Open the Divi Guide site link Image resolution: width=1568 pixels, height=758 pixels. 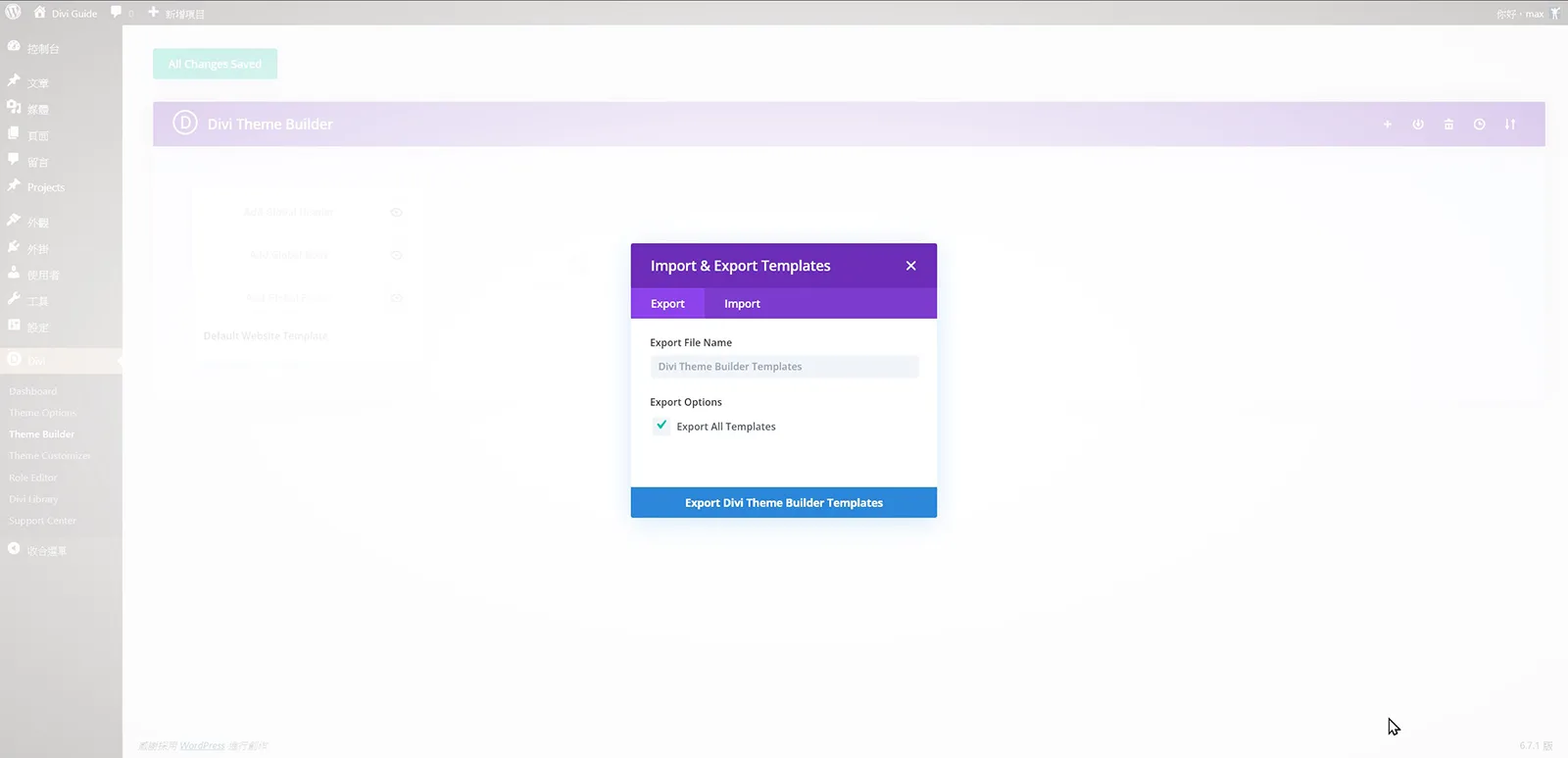click(x=66, y=13)
